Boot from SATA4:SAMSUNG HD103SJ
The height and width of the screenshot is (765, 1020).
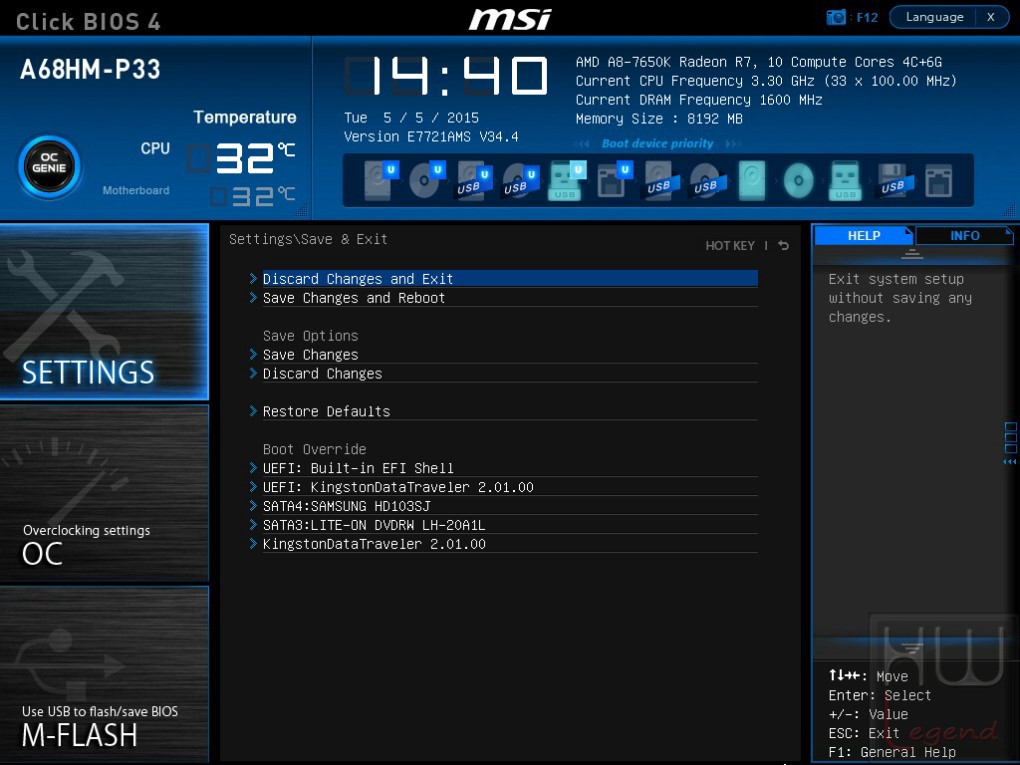(x=509, y=505)
